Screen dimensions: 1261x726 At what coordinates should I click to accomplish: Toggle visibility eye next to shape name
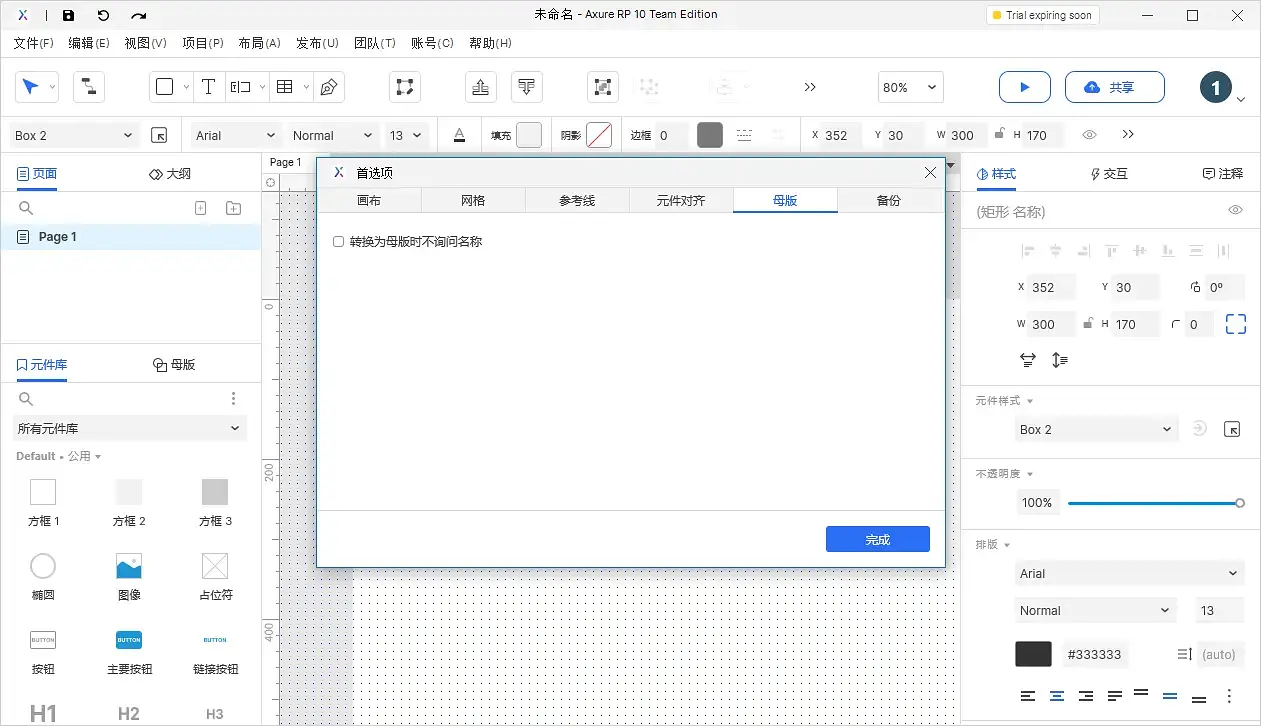1235,210
